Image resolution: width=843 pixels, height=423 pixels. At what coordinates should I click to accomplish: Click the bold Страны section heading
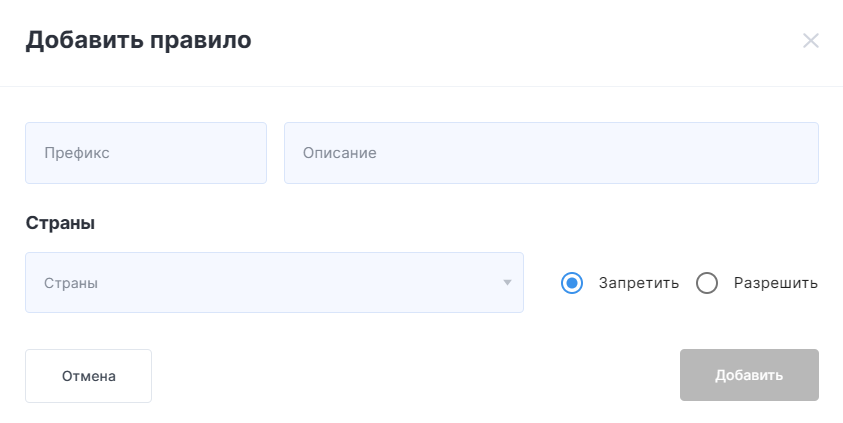point(60,223)
